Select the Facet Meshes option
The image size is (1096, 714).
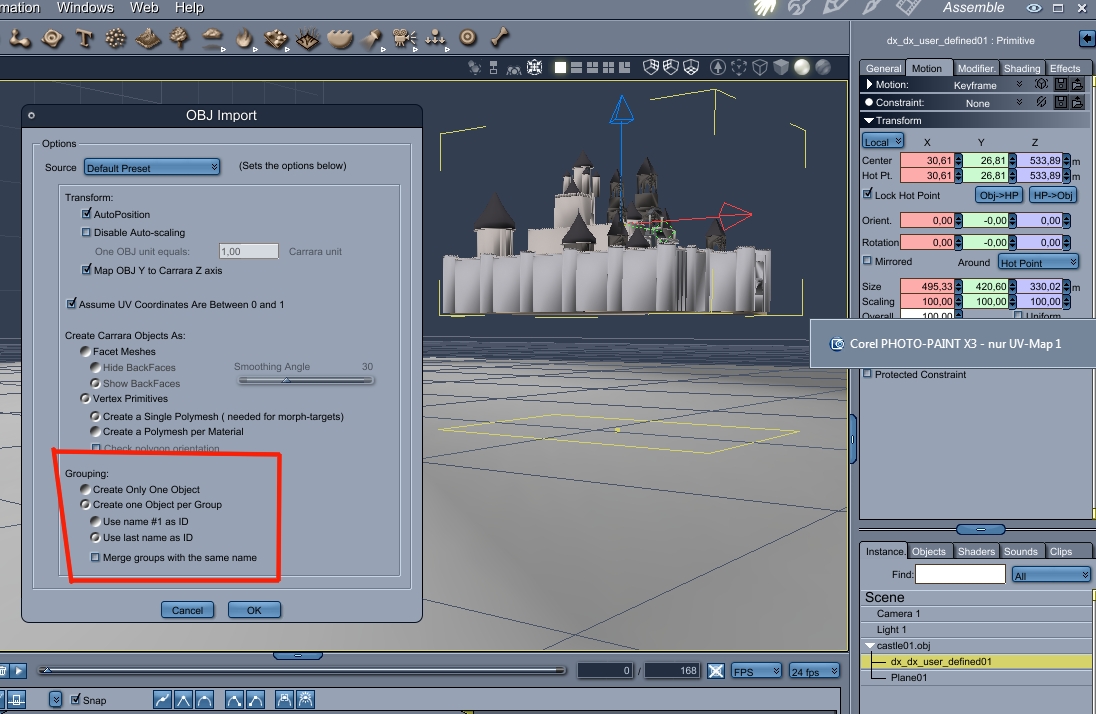pos(85,351)
